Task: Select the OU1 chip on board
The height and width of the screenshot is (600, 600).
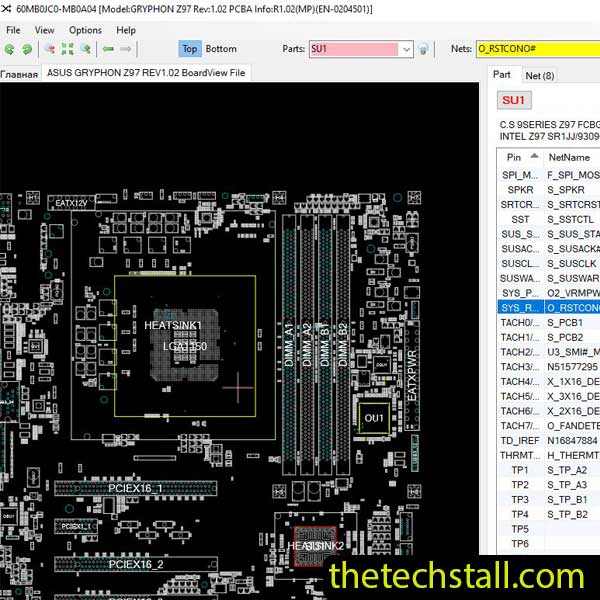Action: pyautogui.click(x=374, y=418)
